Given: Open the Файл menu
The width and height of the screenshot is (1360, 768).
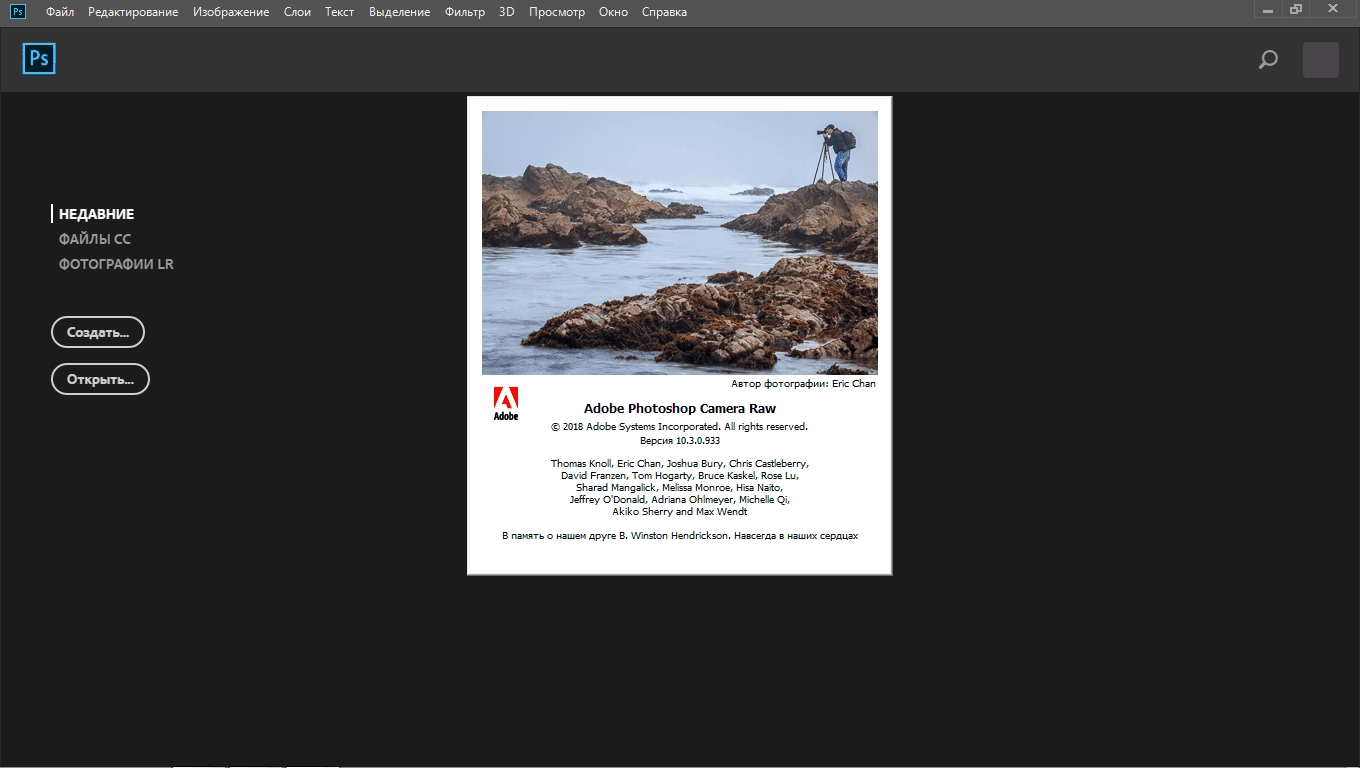Looking at the screenshot, I should [60, 12].
